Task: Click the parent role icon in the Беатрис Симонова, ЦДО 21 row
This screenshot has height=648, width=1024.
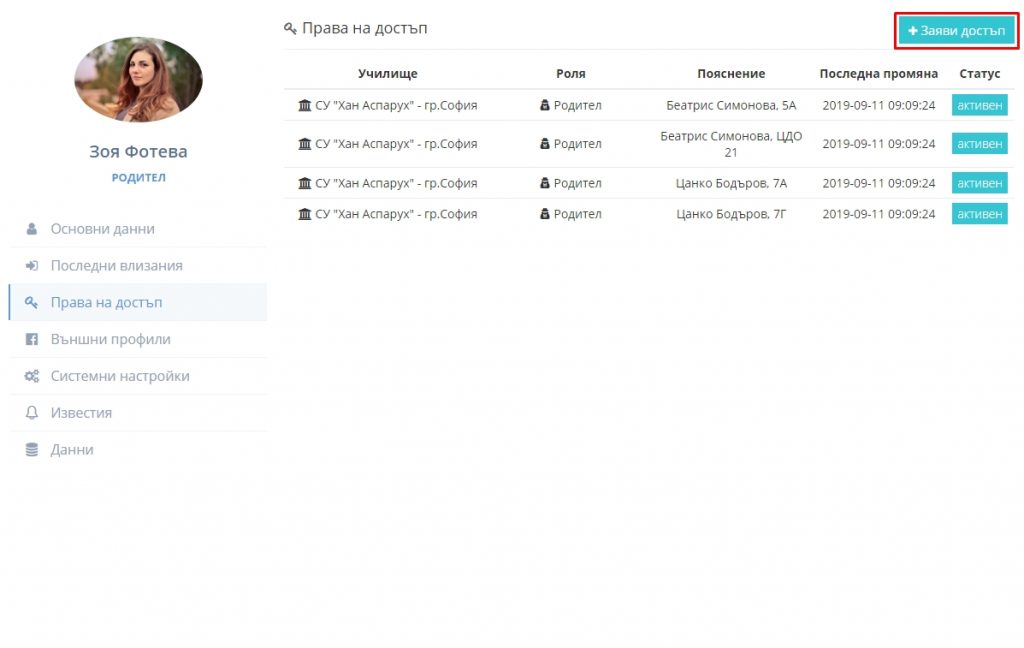Action: click(545, 144)
